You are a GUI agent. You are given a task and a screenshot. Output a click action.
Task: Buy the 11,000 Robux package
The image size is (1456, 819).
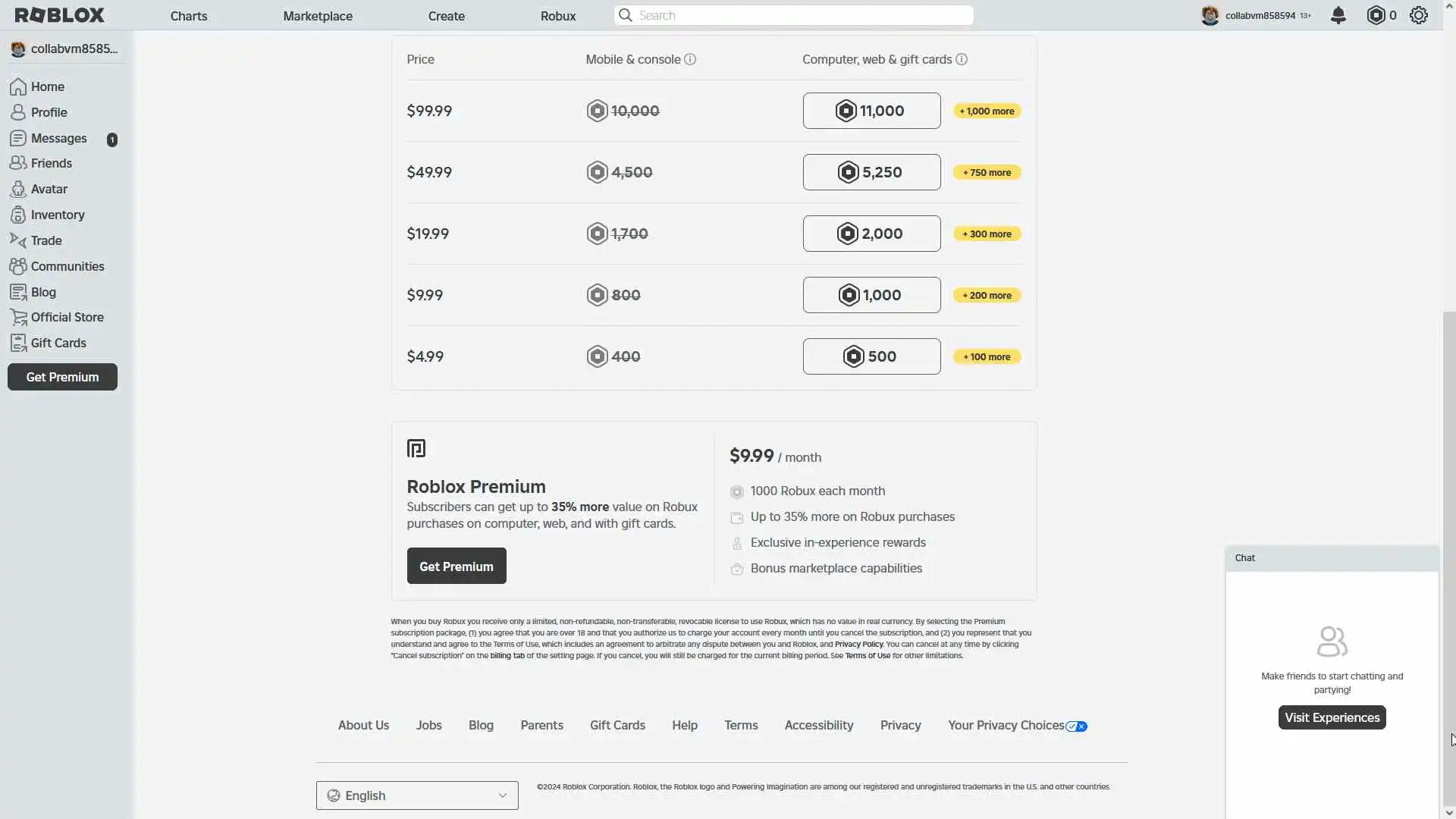point(871,111)
